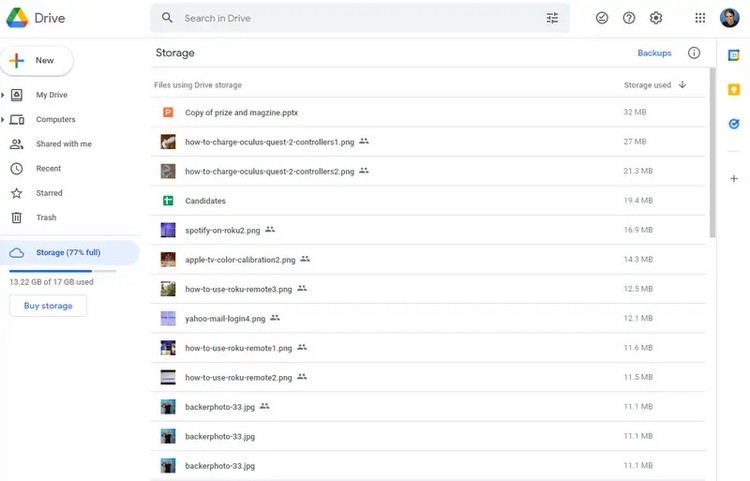The image size is (750, 481).
Task: Expand the Computers tree arrow
Action: 2,119
